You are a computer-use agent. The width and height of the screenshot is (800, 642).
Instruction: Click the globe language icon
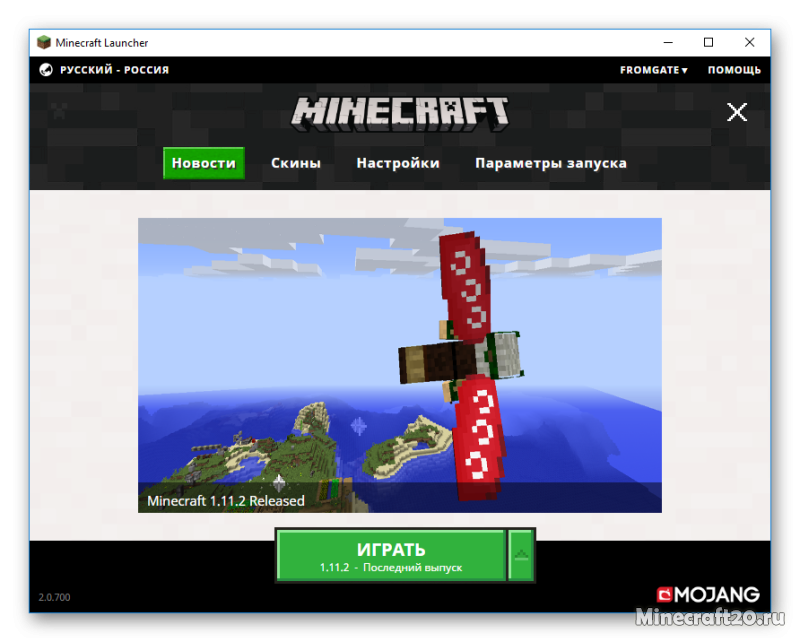46,70
